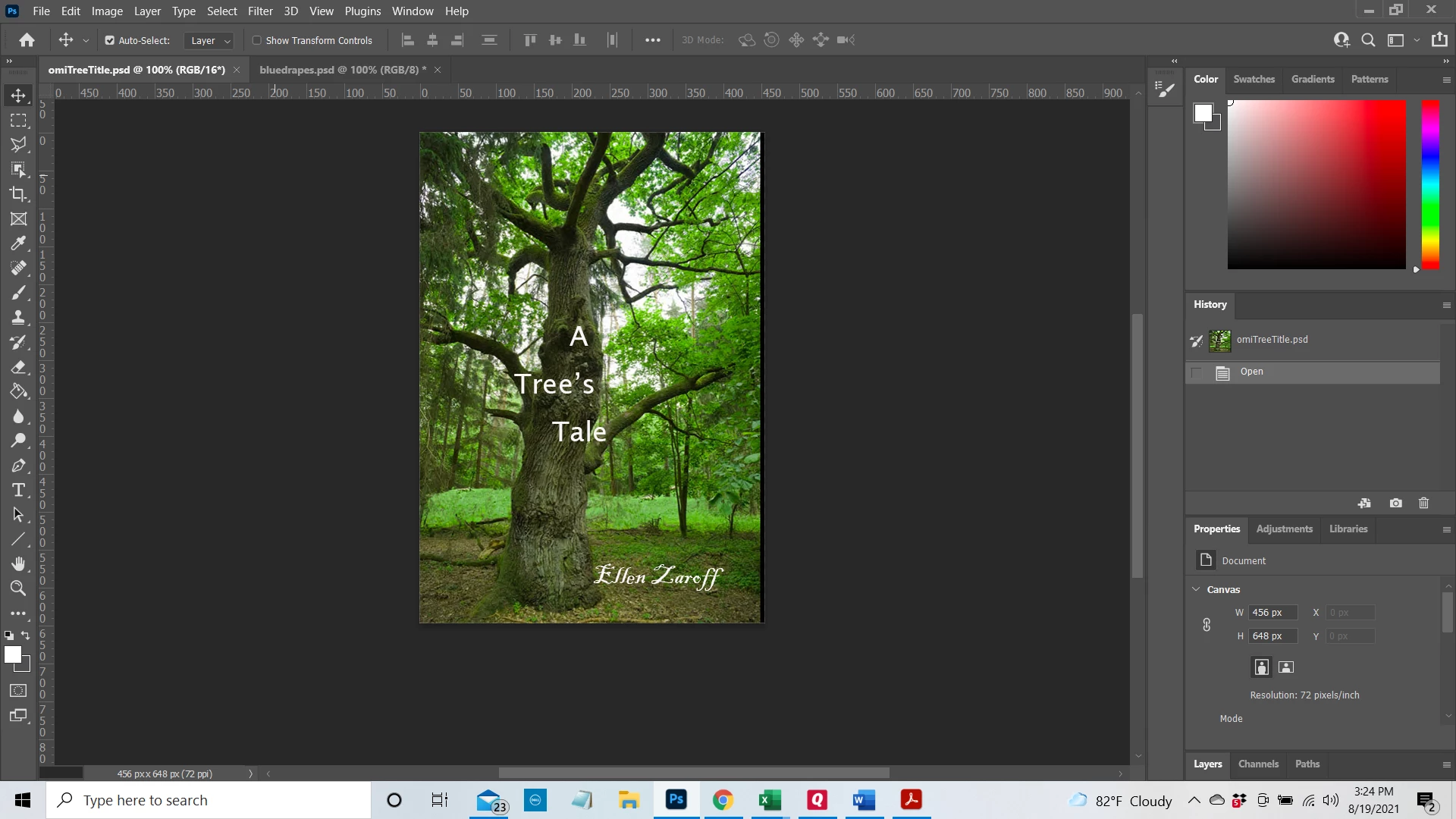The width and height of the screenshot is (1456, 819).
Task: Open the Layer auto-select dropdown
Action: click(210, 40)
